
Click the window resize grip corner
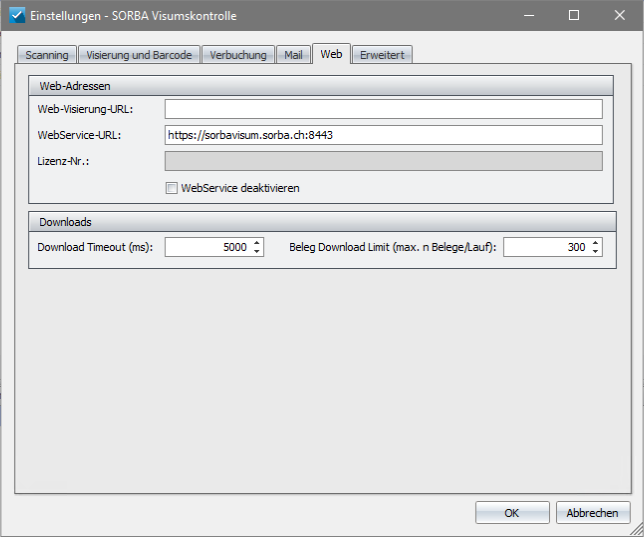637,530
